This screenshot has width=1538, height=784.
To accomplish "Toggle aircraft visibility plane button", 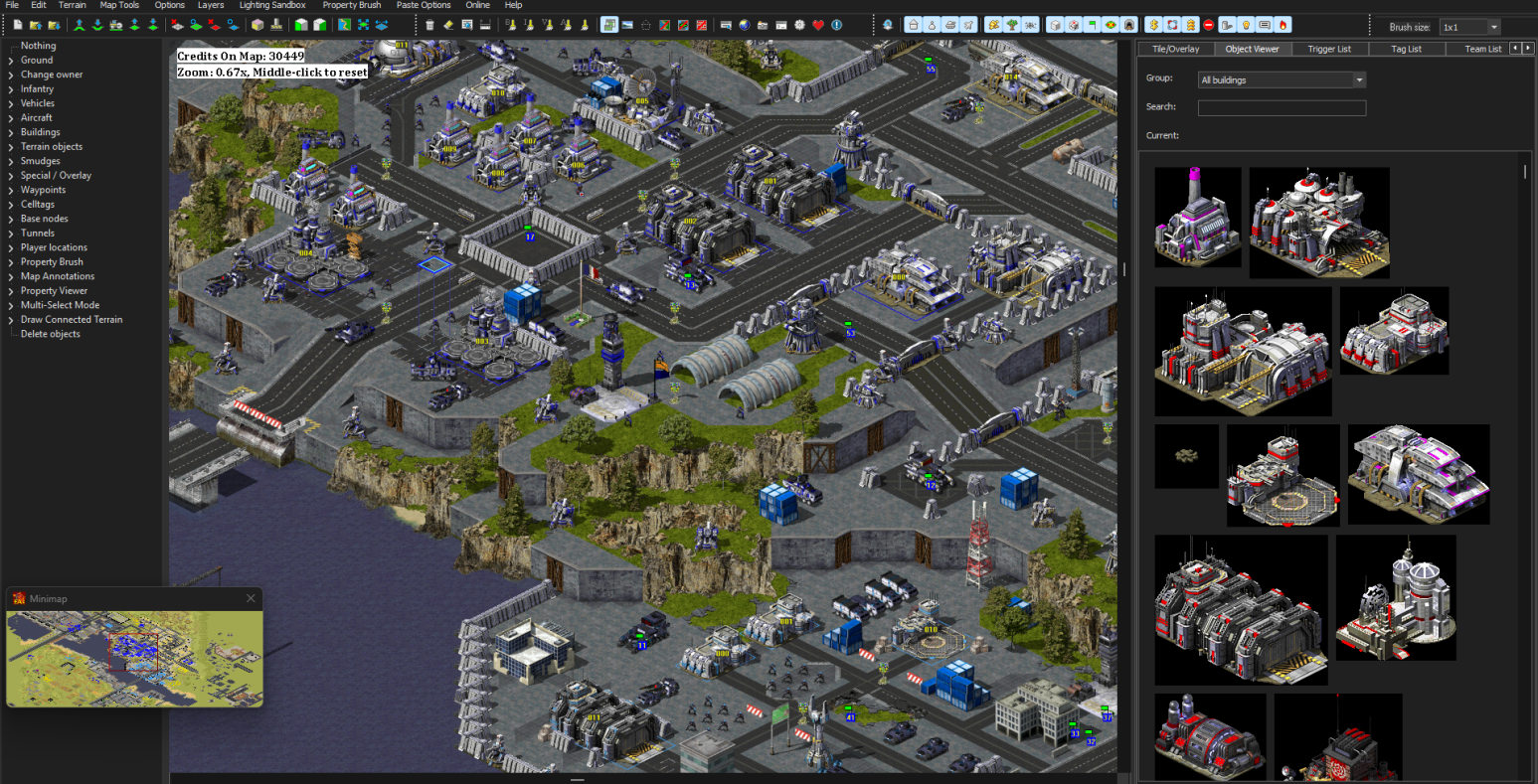I will click(968, 25).
